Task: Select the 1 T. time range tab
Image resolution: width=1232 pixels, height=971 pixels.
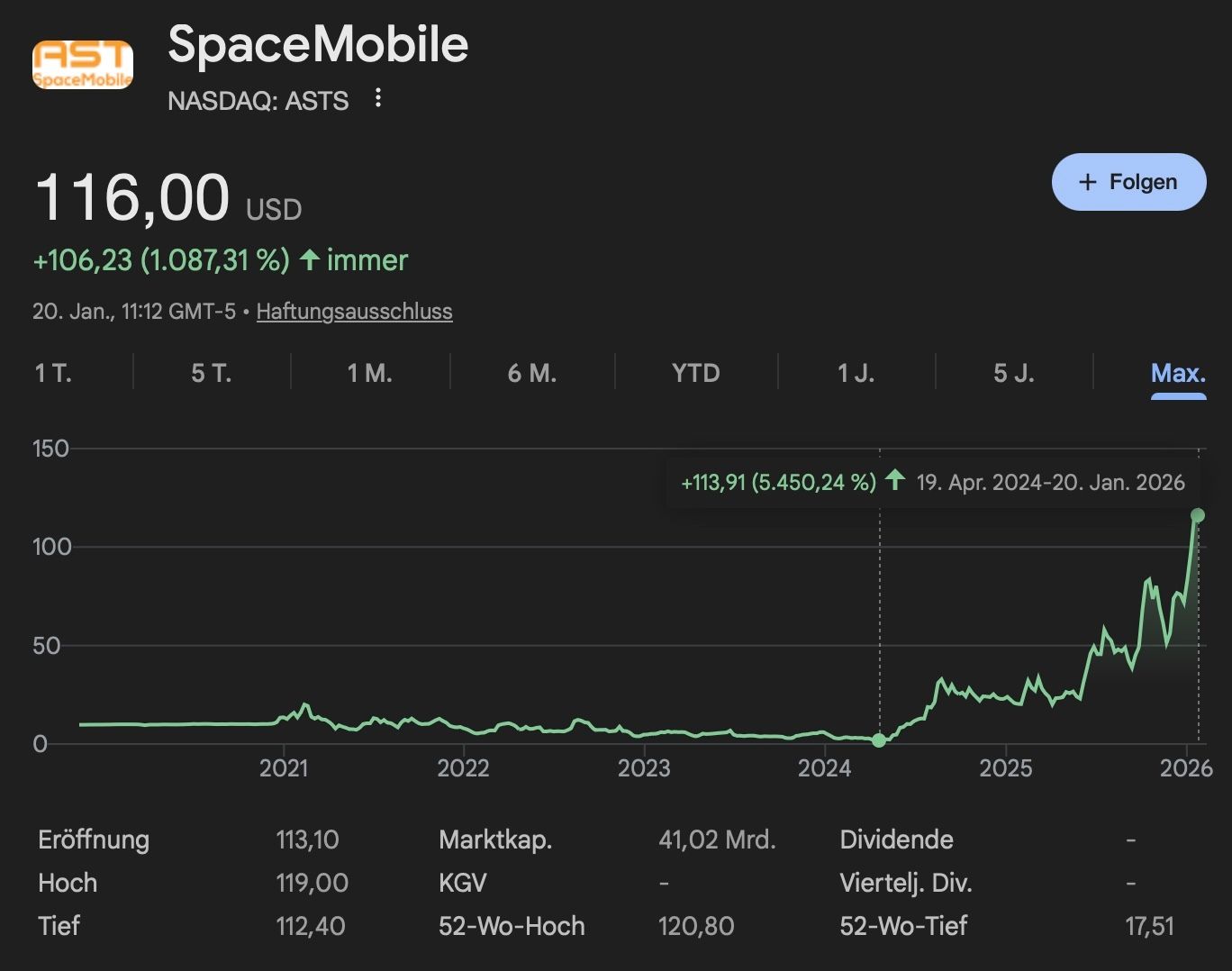Action: [x=53, y=373]
